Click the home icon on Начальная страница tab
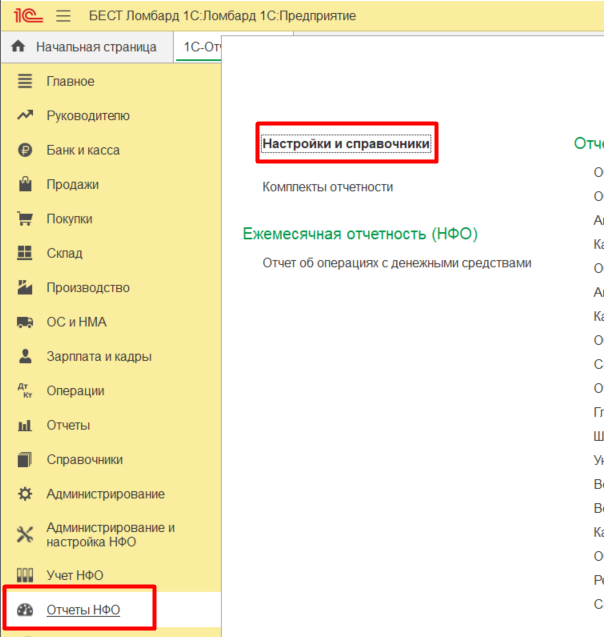This screenshot has height=637, width=604. click(x=18, y=47)
